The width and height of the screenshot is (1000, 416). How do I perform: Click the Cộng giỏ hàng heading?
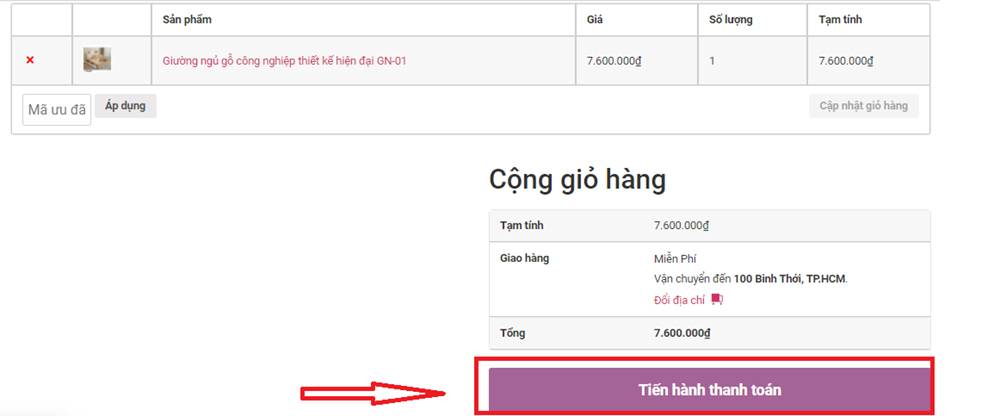point(577,181)
